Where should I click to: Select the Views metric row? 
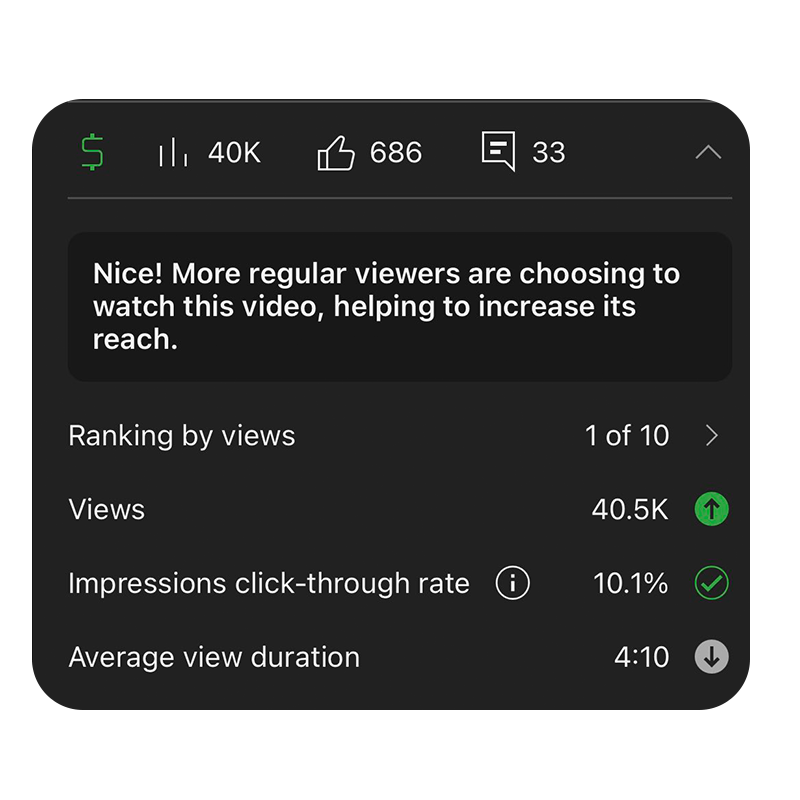[399, 509]
